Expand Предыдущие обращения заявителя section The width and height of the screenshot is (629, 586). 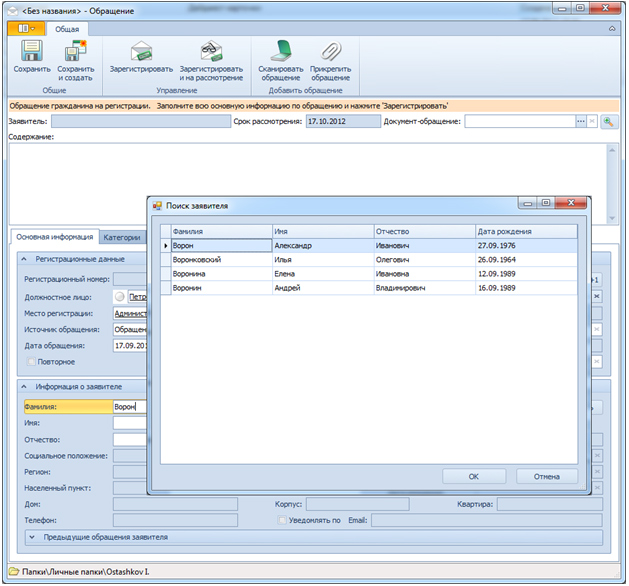(31, 537)
